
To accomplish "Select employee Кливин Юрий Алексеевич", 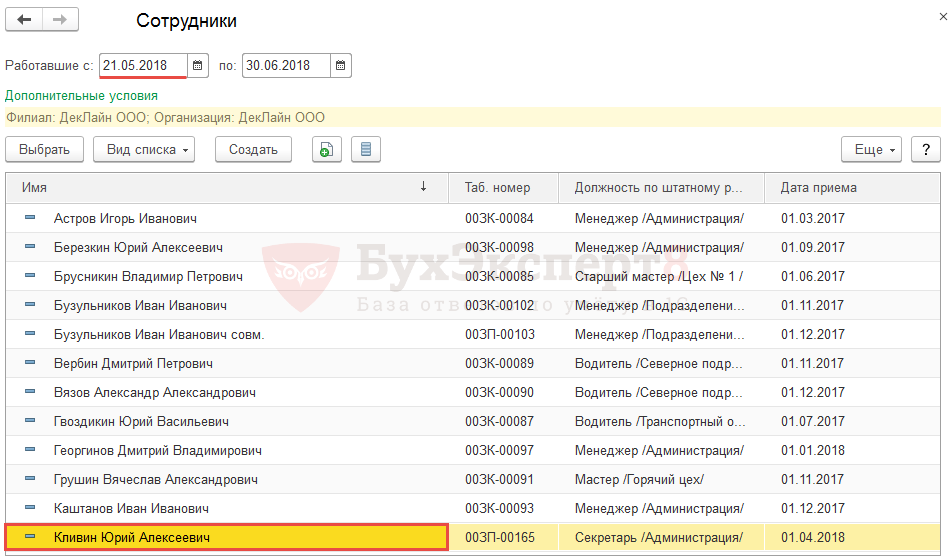I will (132, 538).
